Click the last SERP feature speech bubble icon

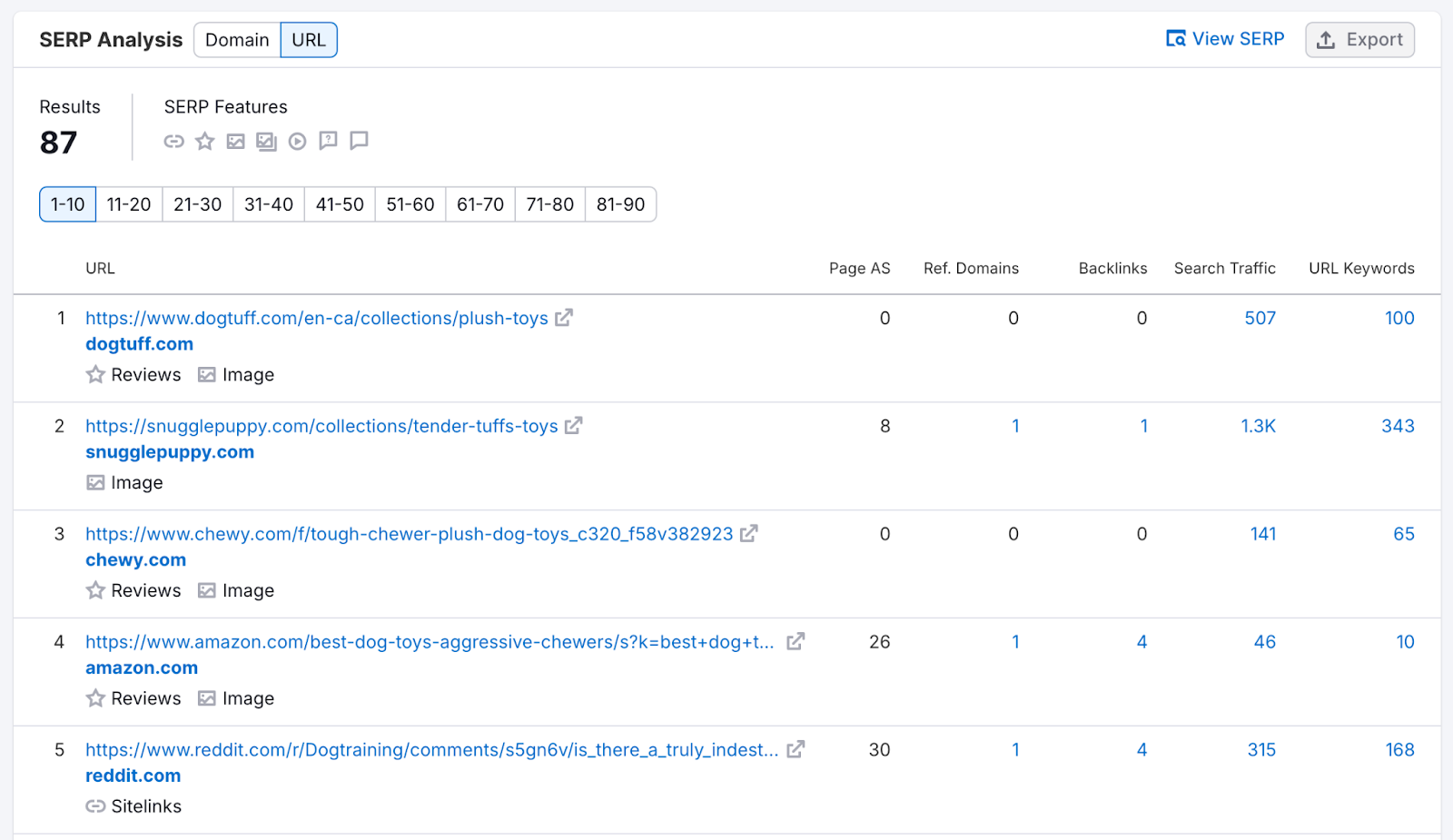pyautogui.click(x=359, y=141)
